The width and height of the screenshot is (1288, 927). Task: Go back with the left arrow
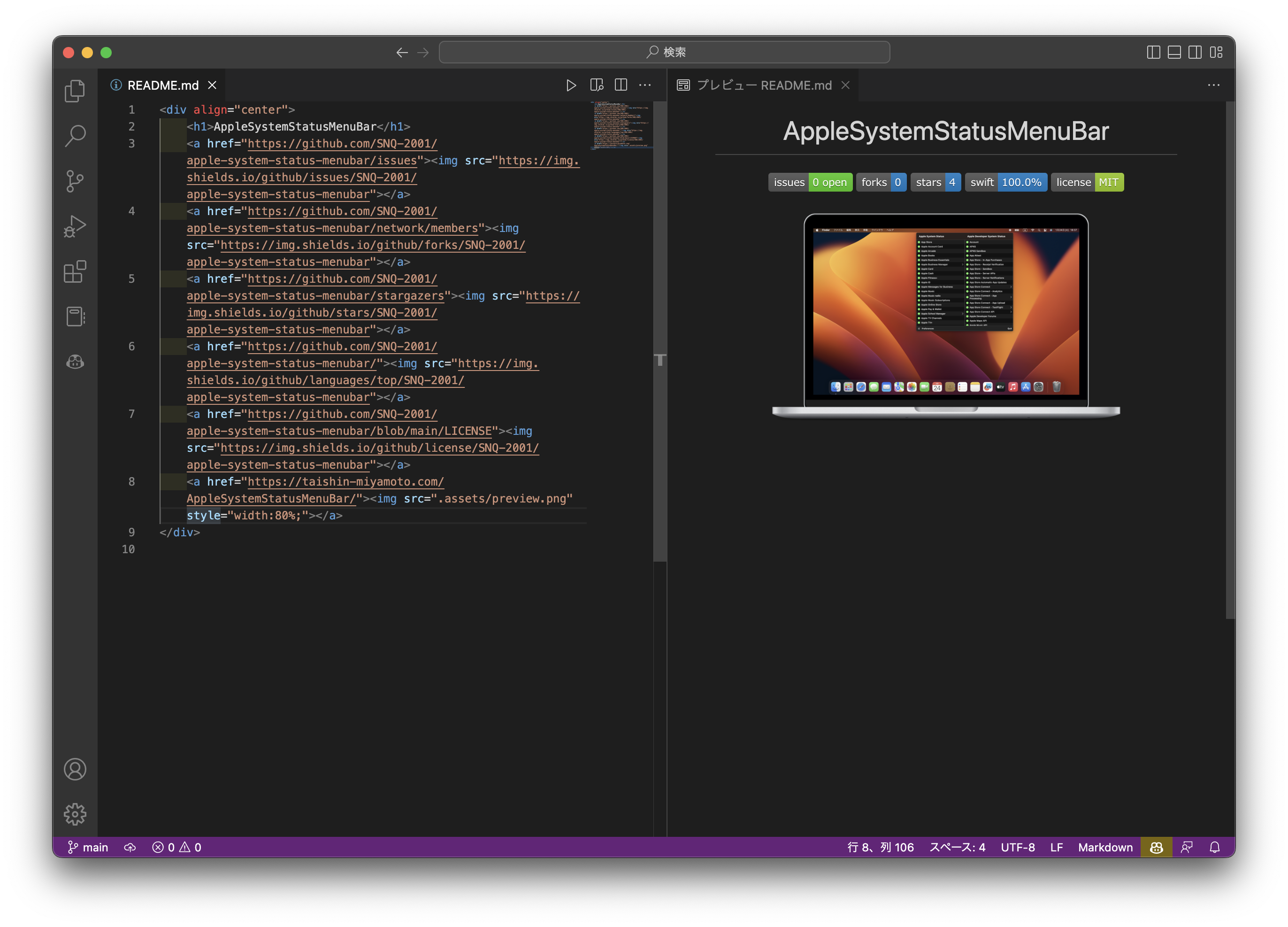[x=402, y=52]
